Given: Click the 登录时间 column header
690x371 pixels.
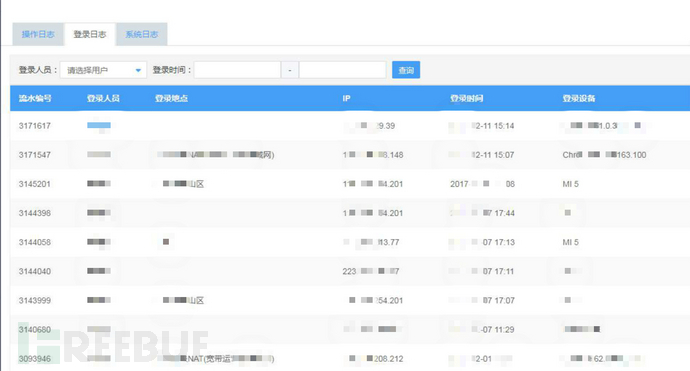Looking at the screenshot, I should pos(466,99).
